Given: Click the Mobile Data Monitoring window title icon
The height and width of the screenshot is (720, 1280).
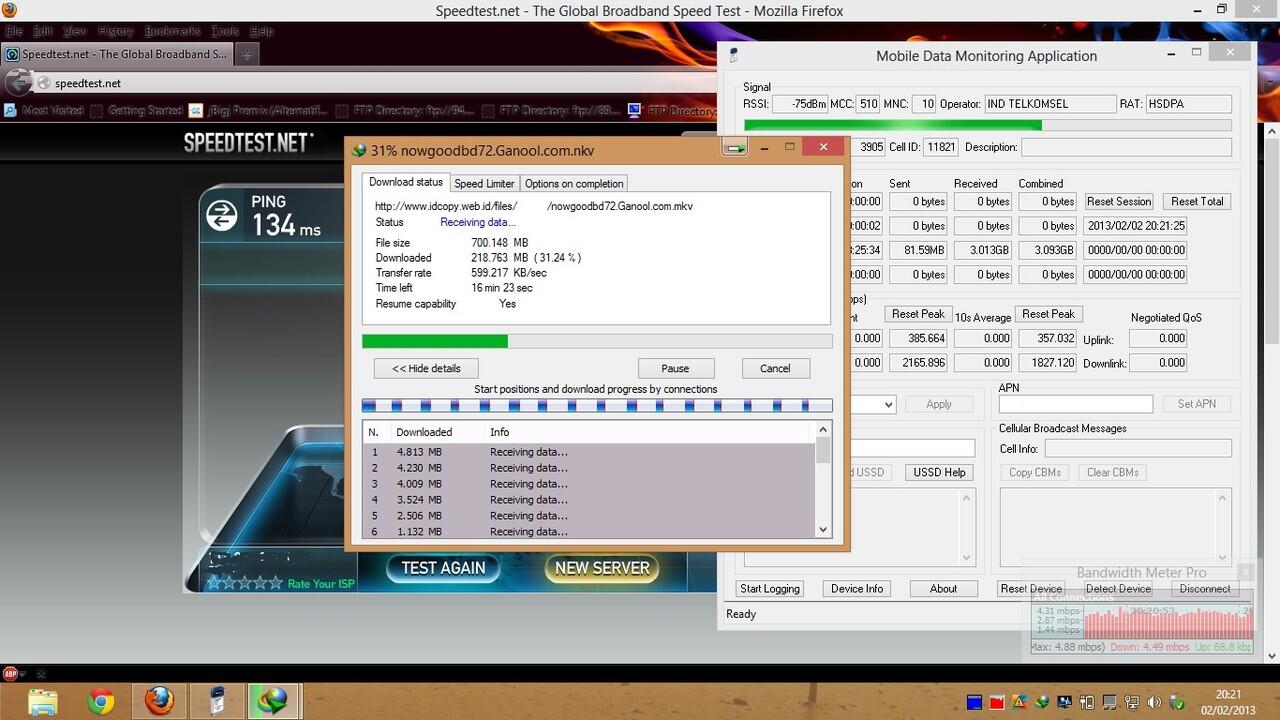Looking at the screenshot, I should point(733,56).
